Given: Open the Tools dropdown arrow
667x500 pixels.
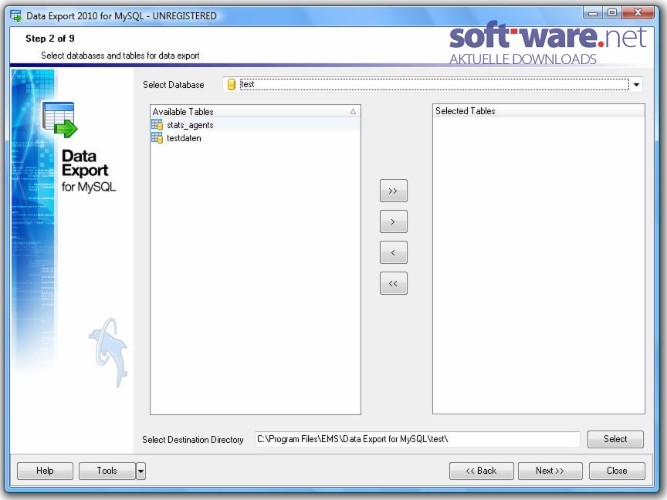Looking at the screenshot, I should (141, 471).
